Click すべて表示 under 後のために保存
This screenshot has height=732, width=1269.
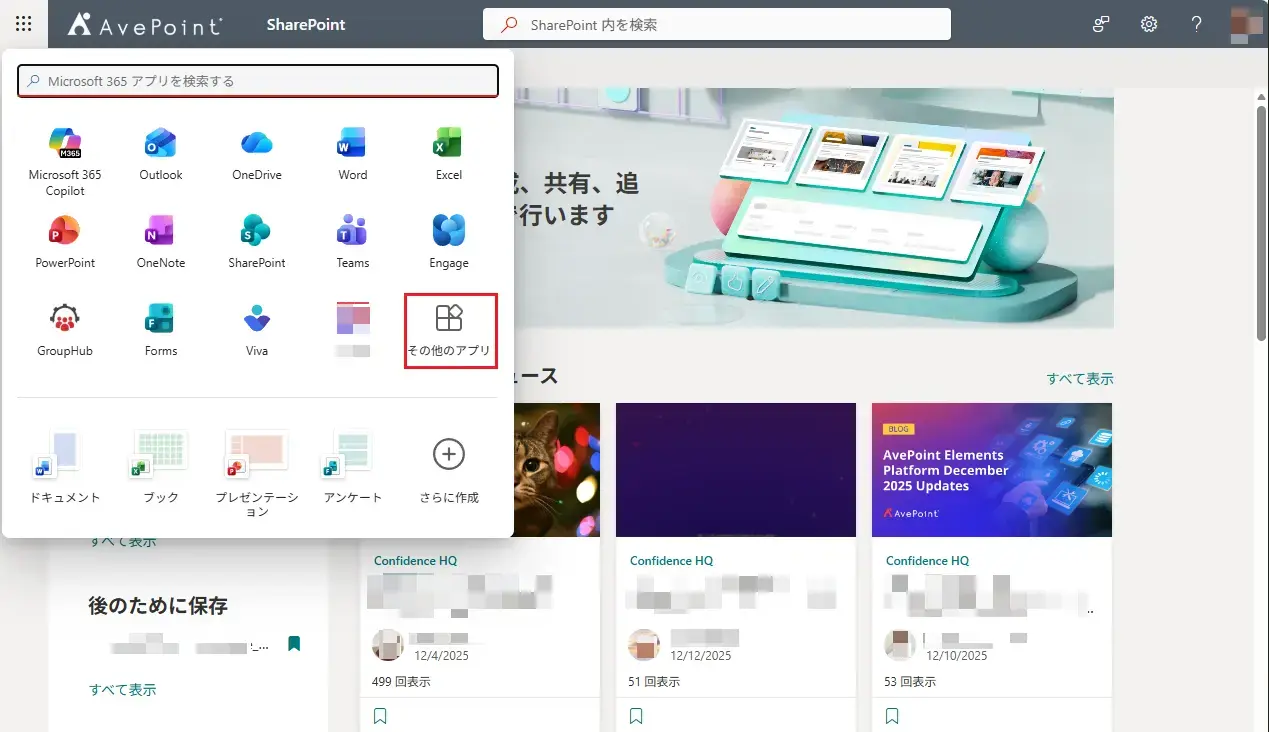pos(122,690)
